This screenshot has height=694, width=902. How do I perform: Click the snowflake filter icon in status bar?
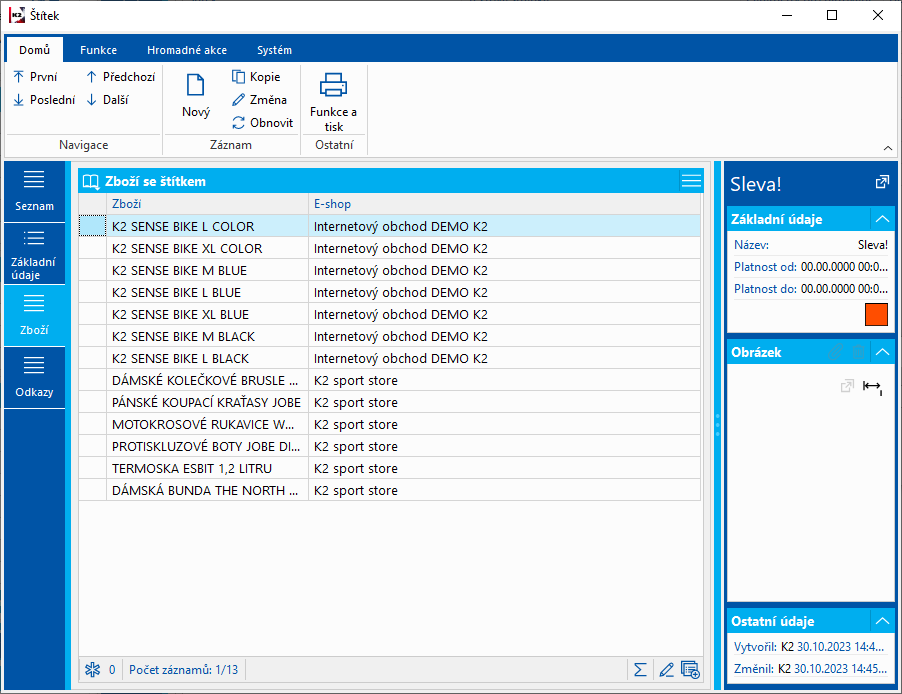[x=92, y=669]
